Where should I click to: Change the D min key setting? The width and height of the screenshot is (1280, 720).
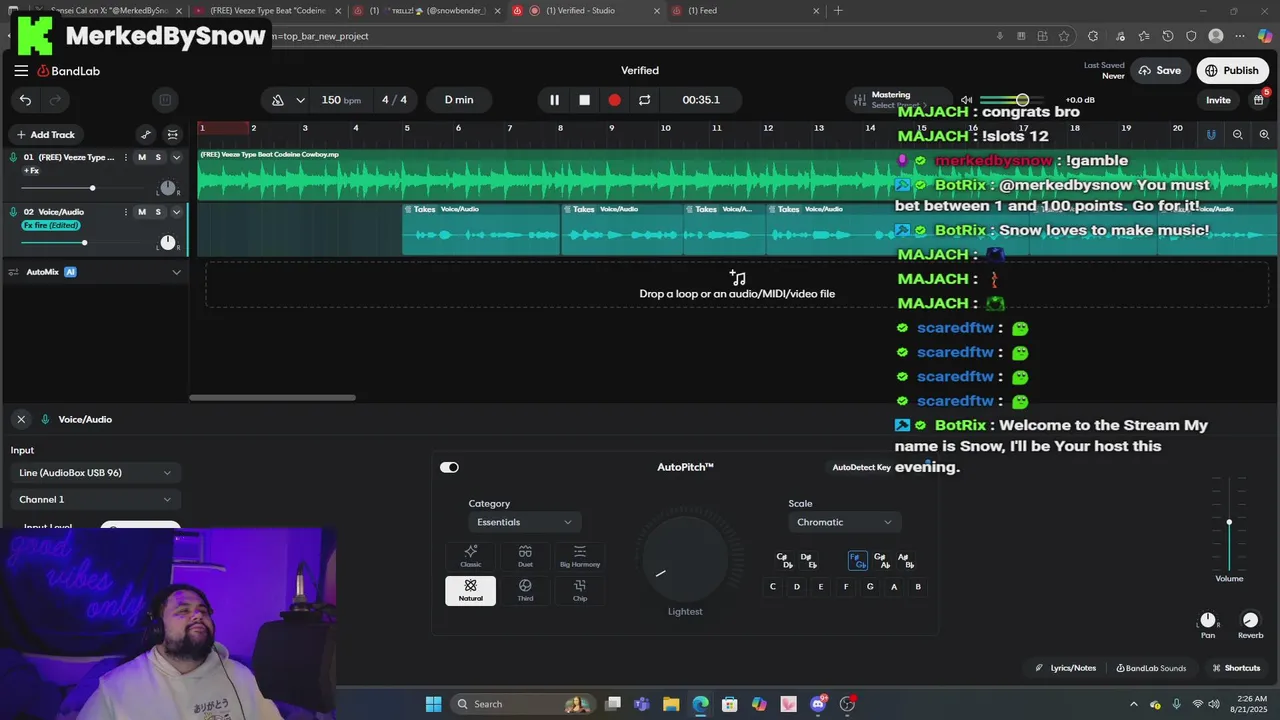point(459,100)
